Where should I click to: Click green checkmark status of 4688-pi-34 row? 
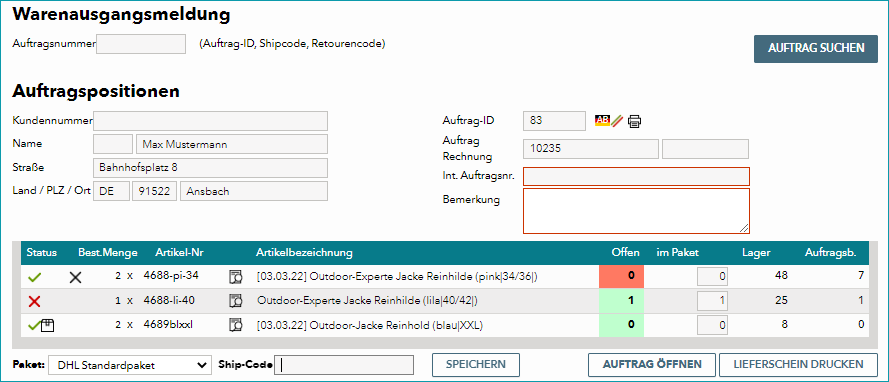tap(35, 277)
